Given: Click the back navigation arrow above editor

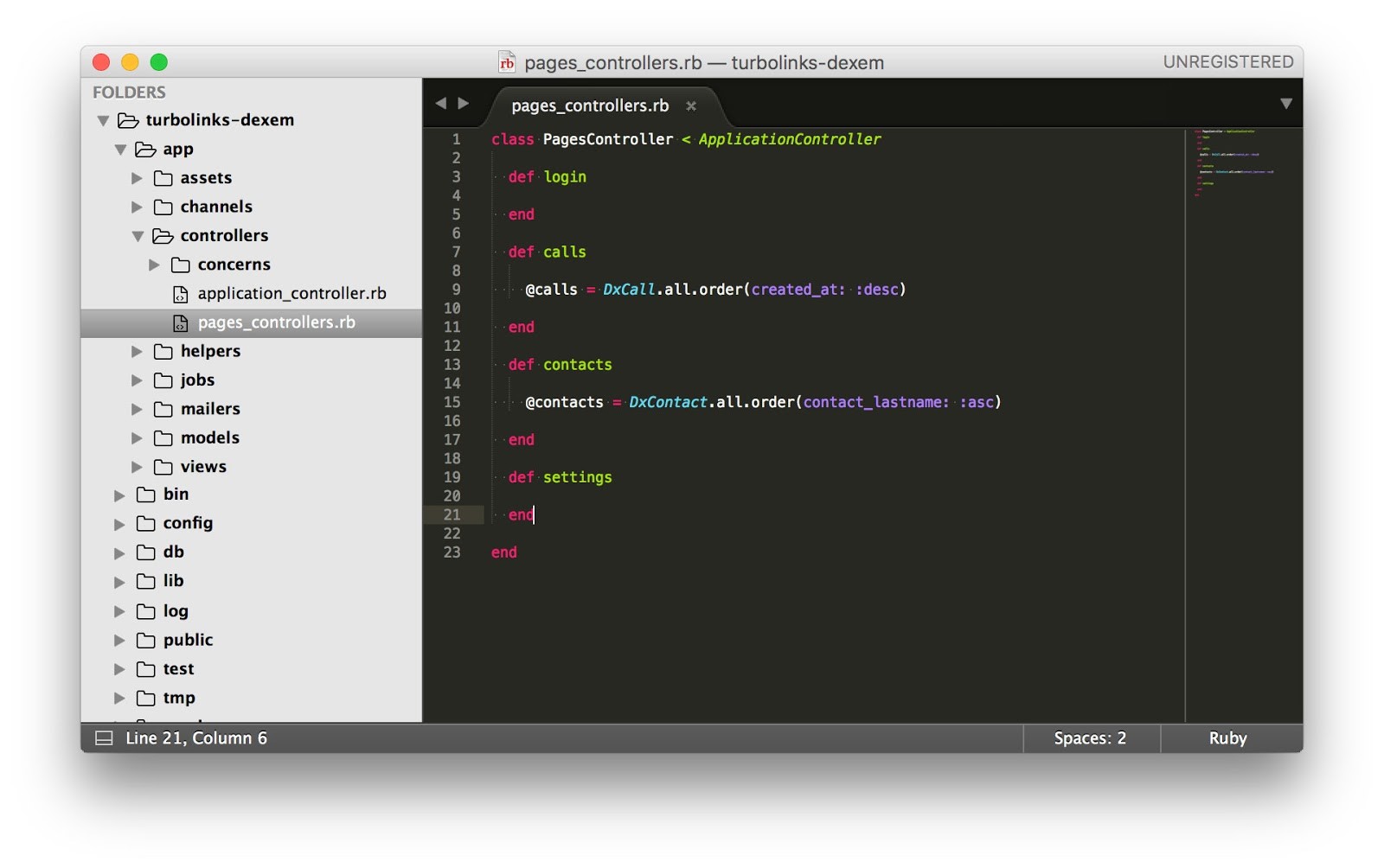Looking at the screenshot, I should 441,104.
